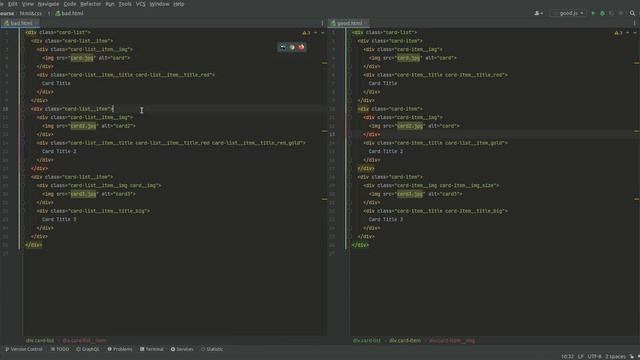The image size is (640, 360).
Task: Open left editor tab options menu
Action: 322,23
